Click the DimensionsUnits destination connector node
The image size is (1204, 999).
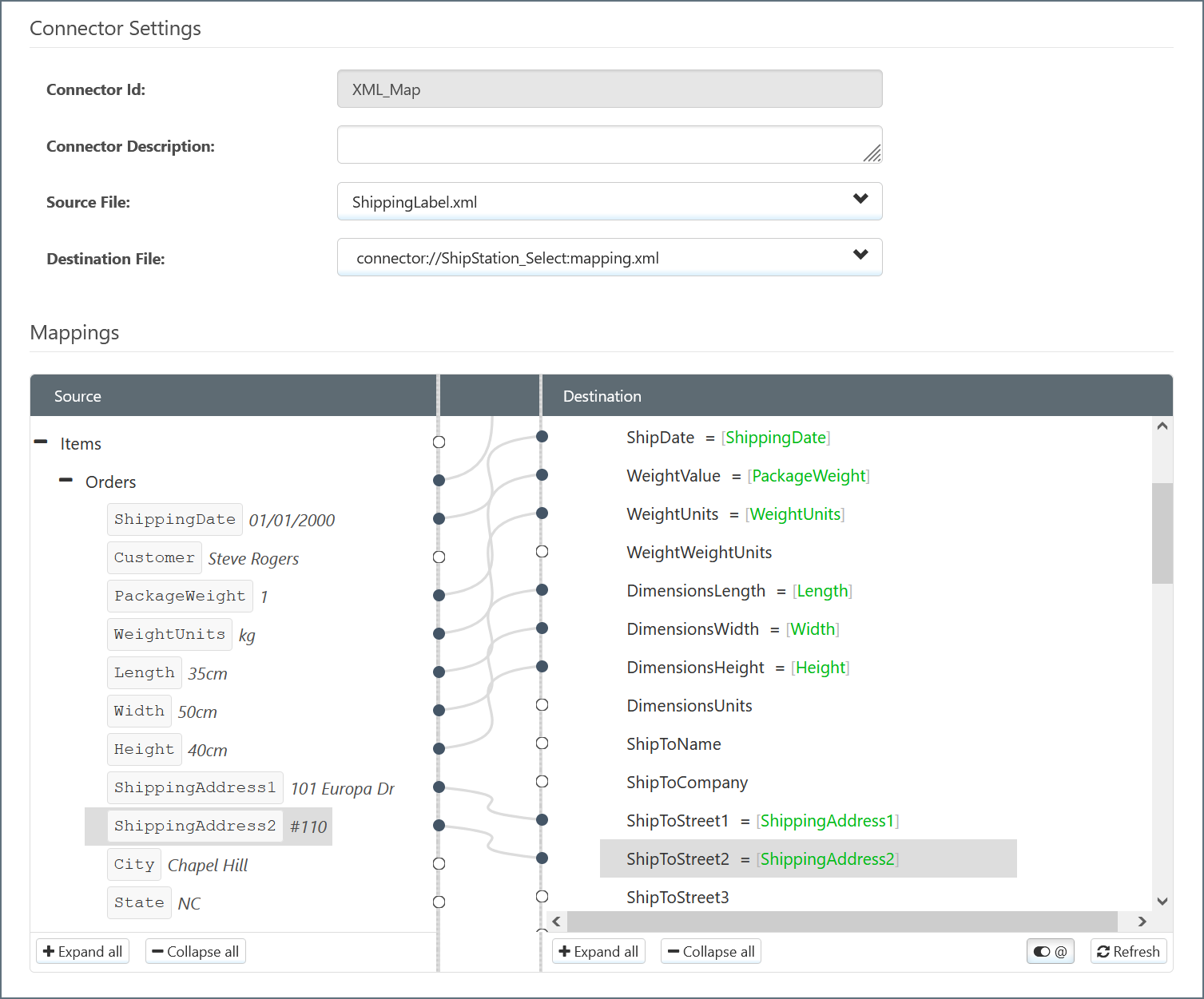[x=542, y=704]
